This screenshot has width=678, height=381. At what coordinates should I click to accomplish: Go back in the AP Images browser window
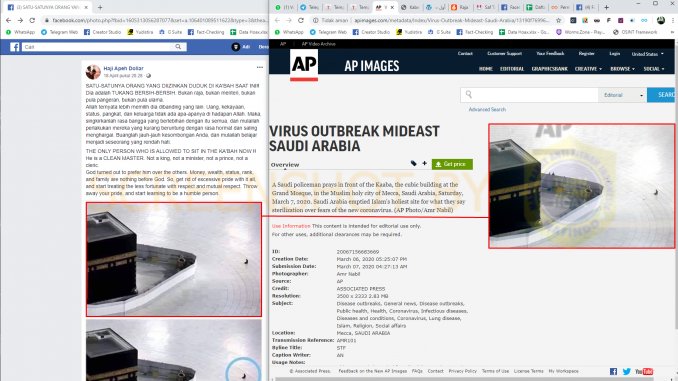pos(277,20)
